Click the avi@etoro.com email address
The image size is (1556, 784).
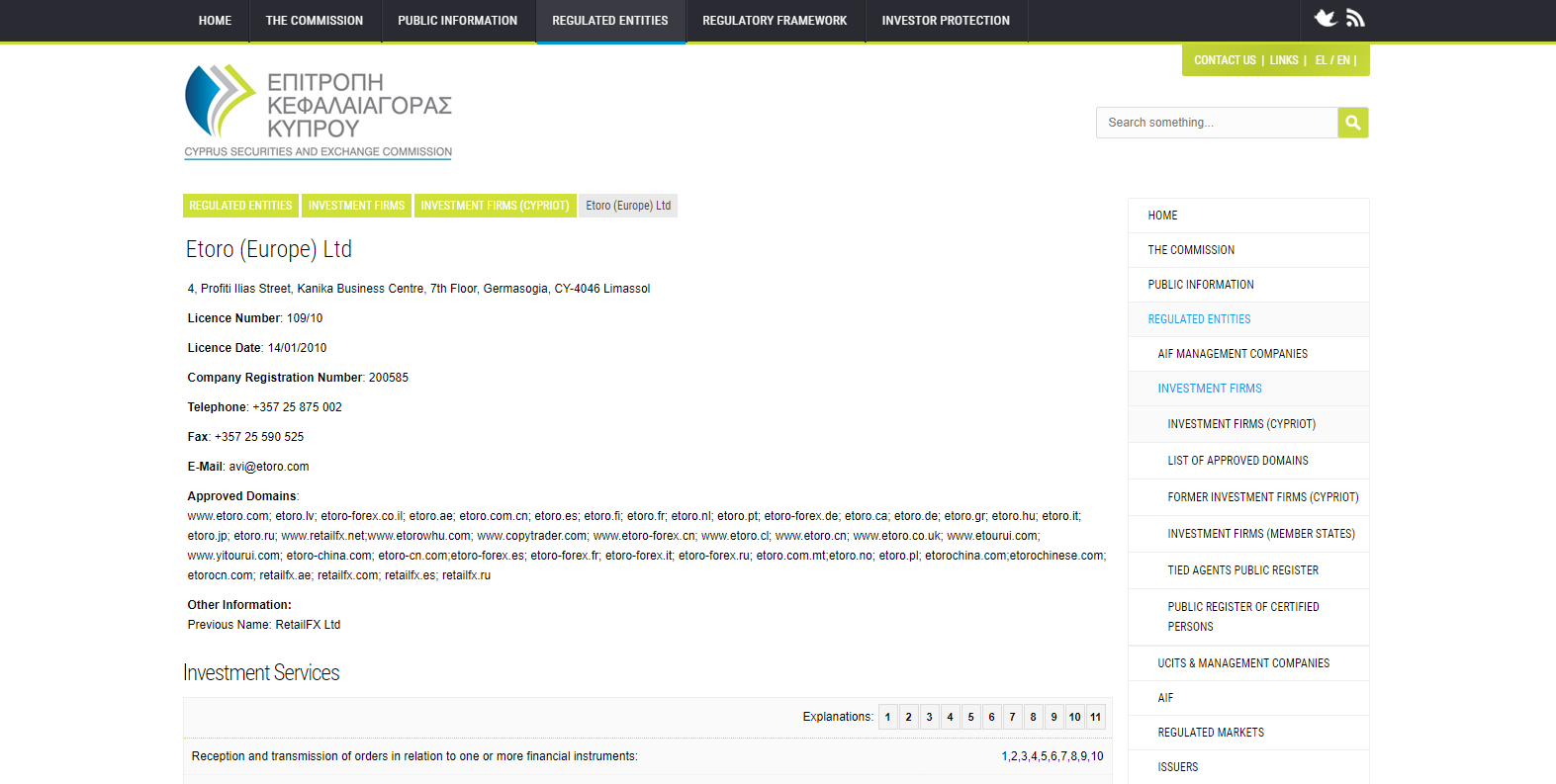pyautogui.click(x=269, y=467)
